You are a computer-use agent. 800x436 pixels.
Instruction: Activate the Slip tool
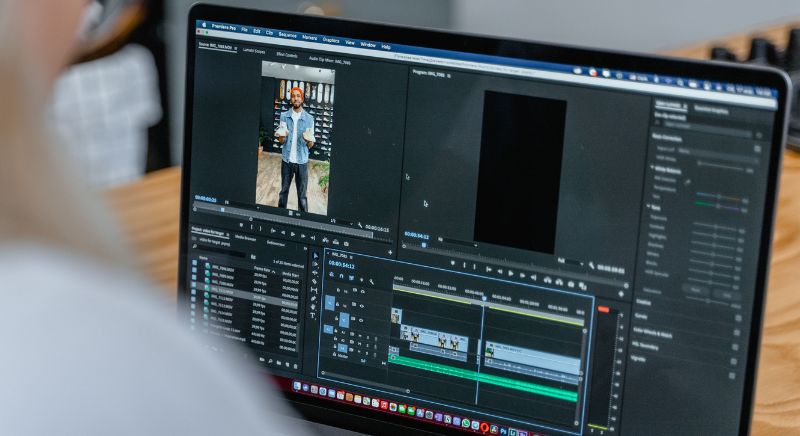pyautogui.click(x=314, y=290)
